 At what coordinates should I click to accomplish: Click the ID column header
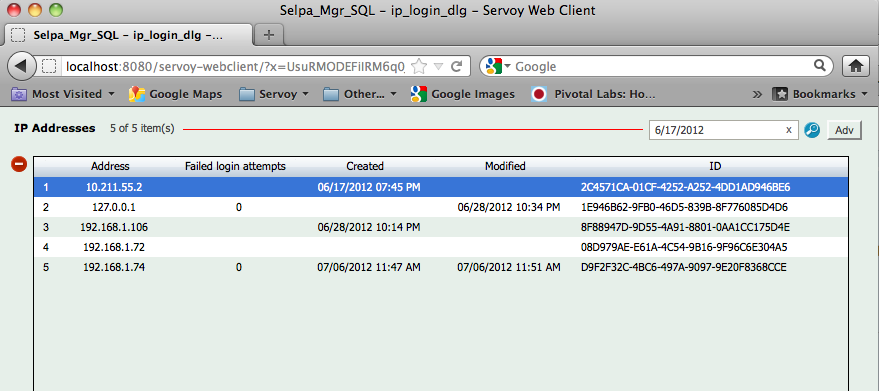click(x=714, y=166)
